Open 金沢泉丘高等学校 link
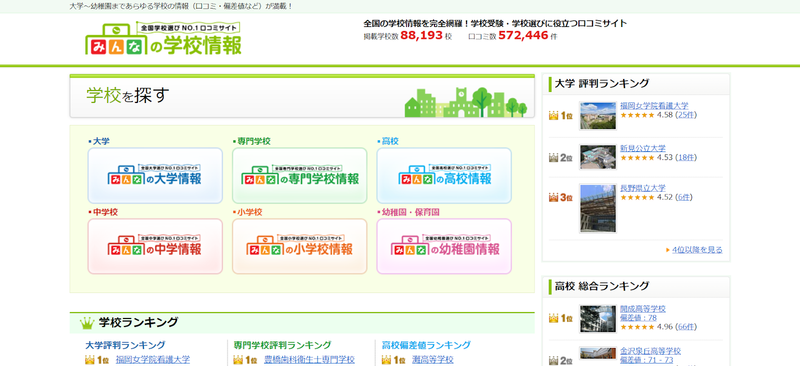The image size is (800, 366). click(651, 351)
